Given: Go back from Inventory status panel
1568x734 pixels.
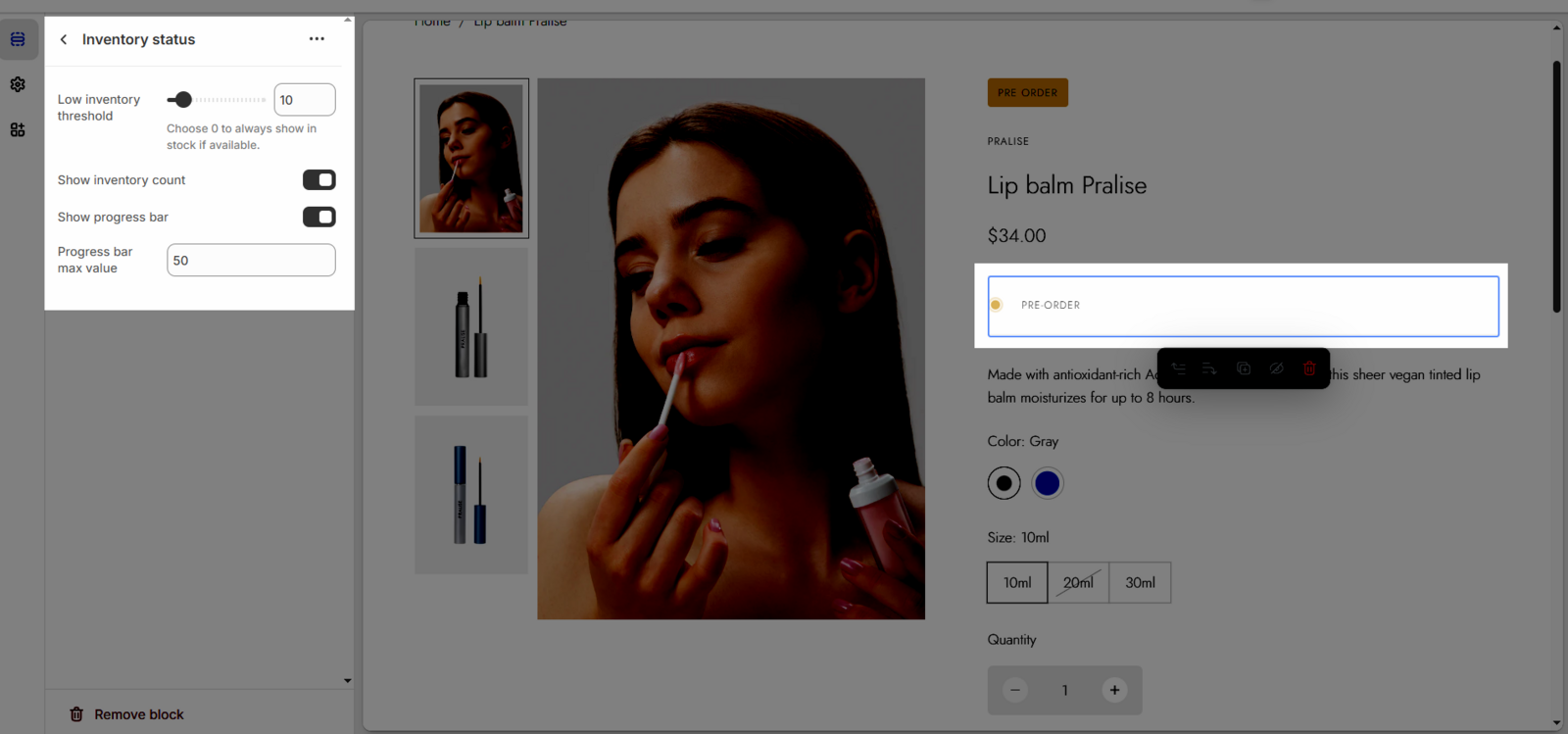Looking at the screenshot, I should pos(64,39).
